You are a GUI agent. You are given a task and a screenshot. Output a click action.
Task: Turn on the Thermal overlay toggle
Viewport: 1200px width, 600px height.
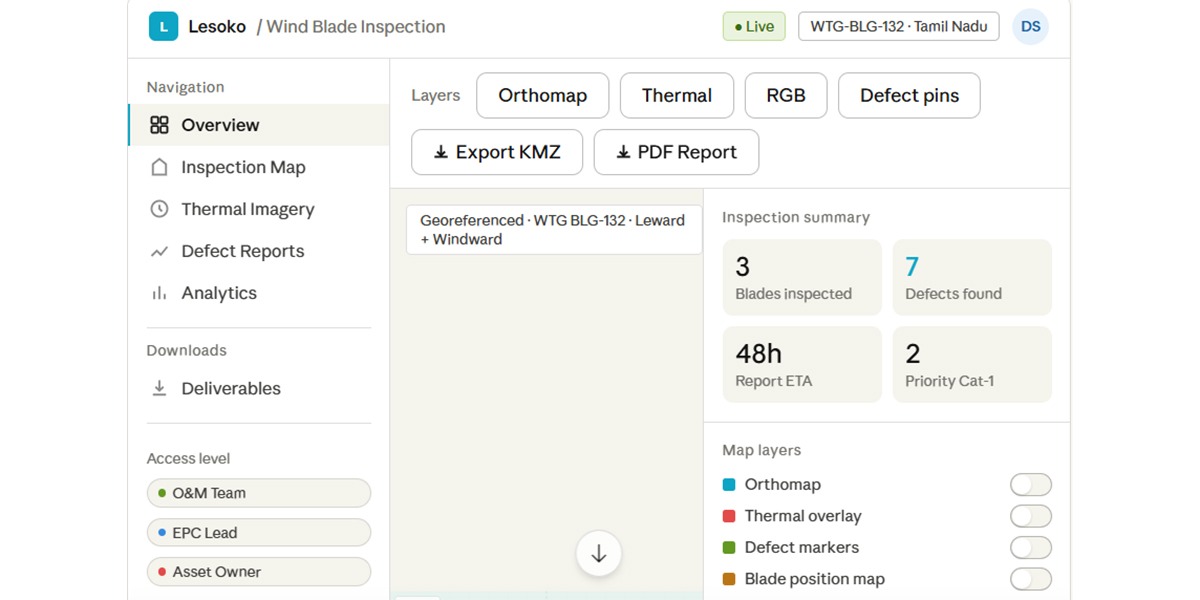(x=1031, y=516)
